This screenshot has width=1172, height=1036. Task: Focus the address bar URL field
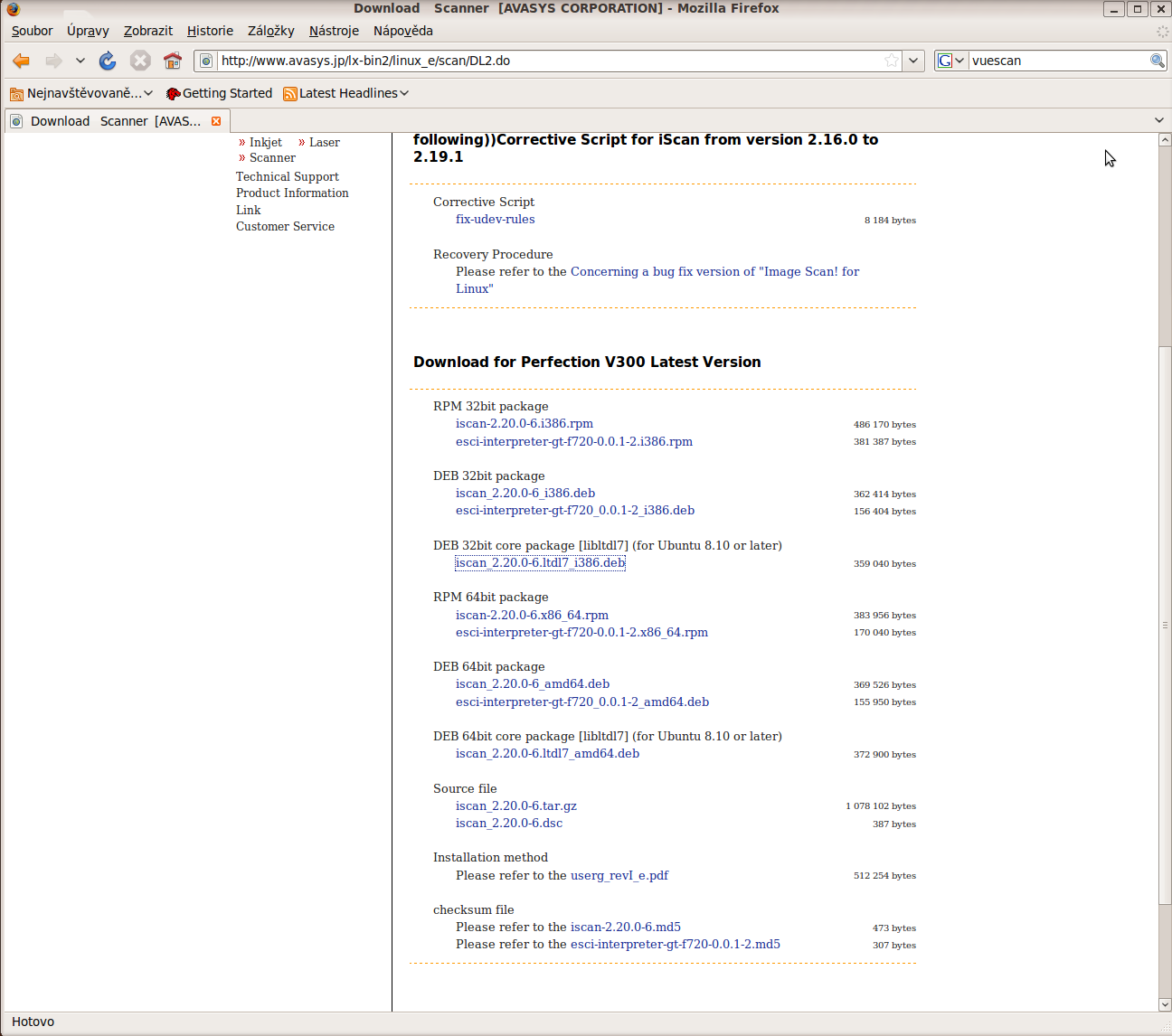point(550,61)
